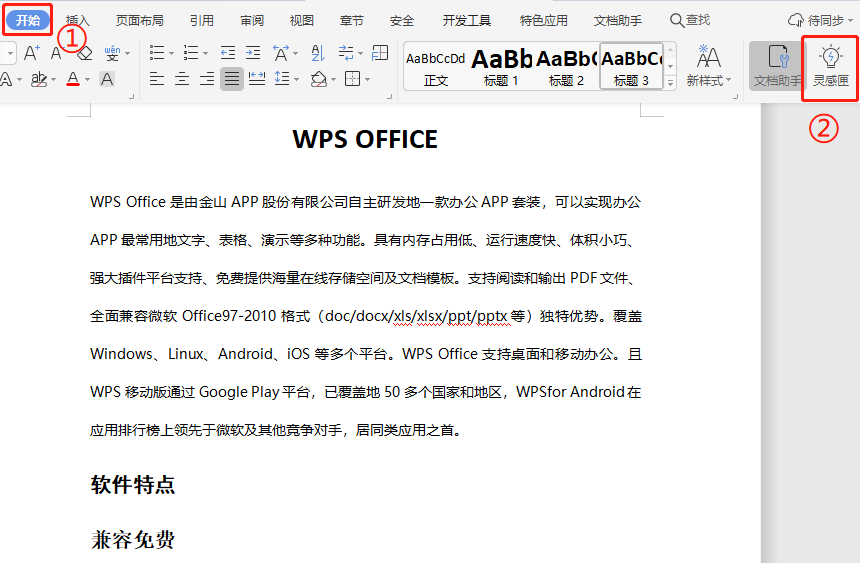Apply distributed alignment
Viewport: 860px width, 563px height.
click(x=257, y=79)
